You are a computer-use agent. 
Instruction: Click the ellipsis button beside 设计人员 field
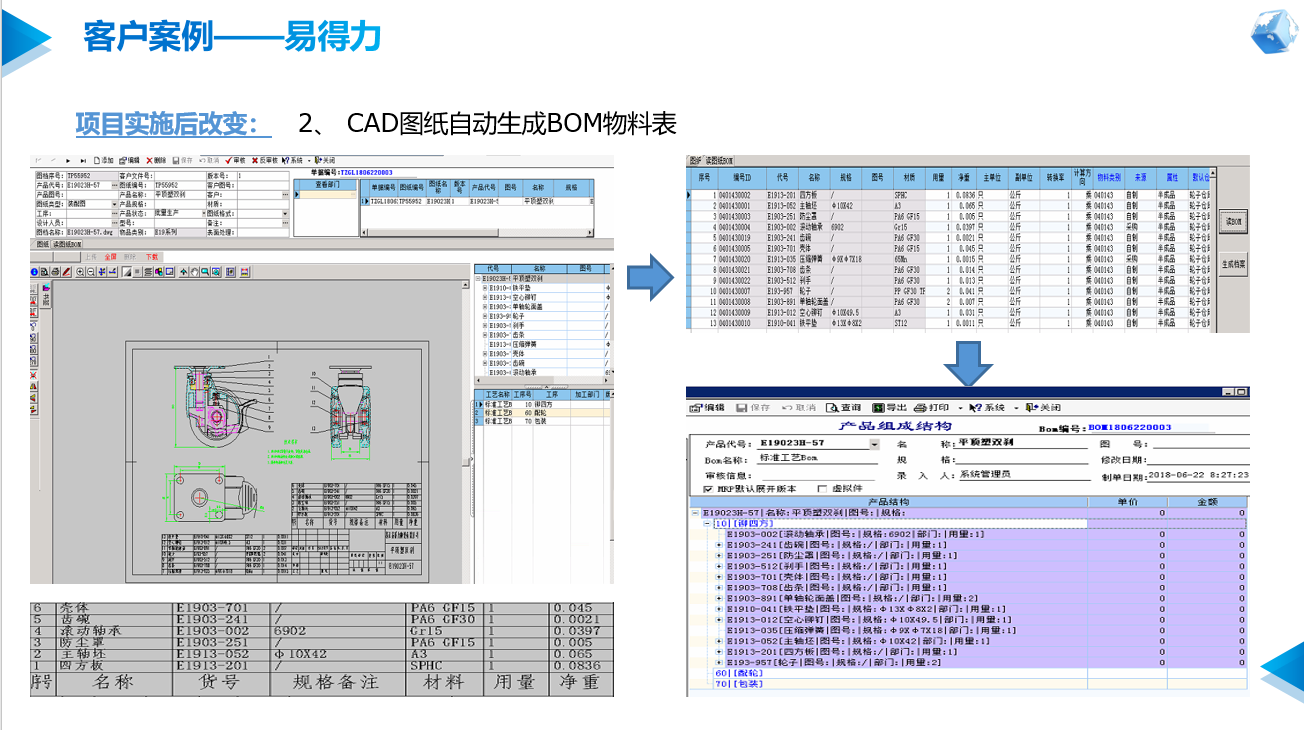tap(114, 223)
